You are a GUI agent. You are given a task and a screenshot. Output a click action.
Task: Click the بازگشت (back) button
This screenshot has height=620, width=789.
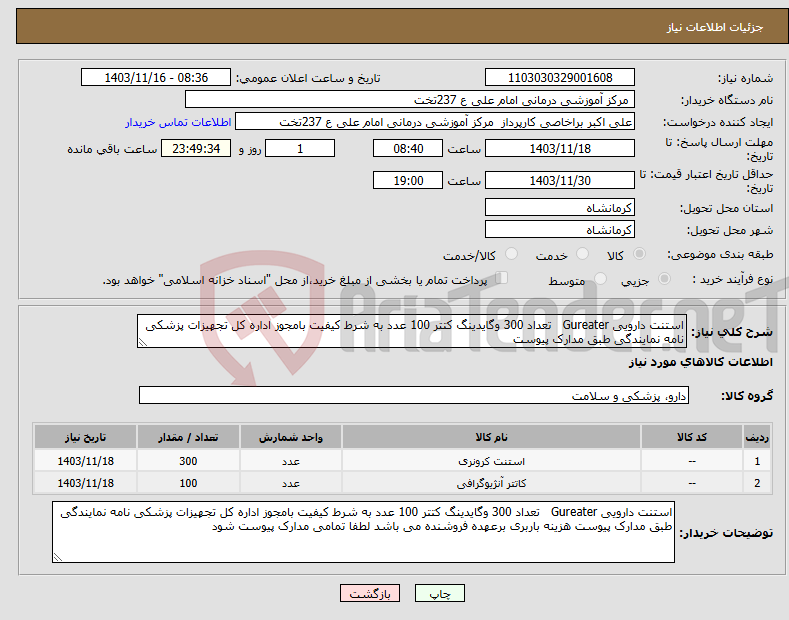(x=370, y=593)
